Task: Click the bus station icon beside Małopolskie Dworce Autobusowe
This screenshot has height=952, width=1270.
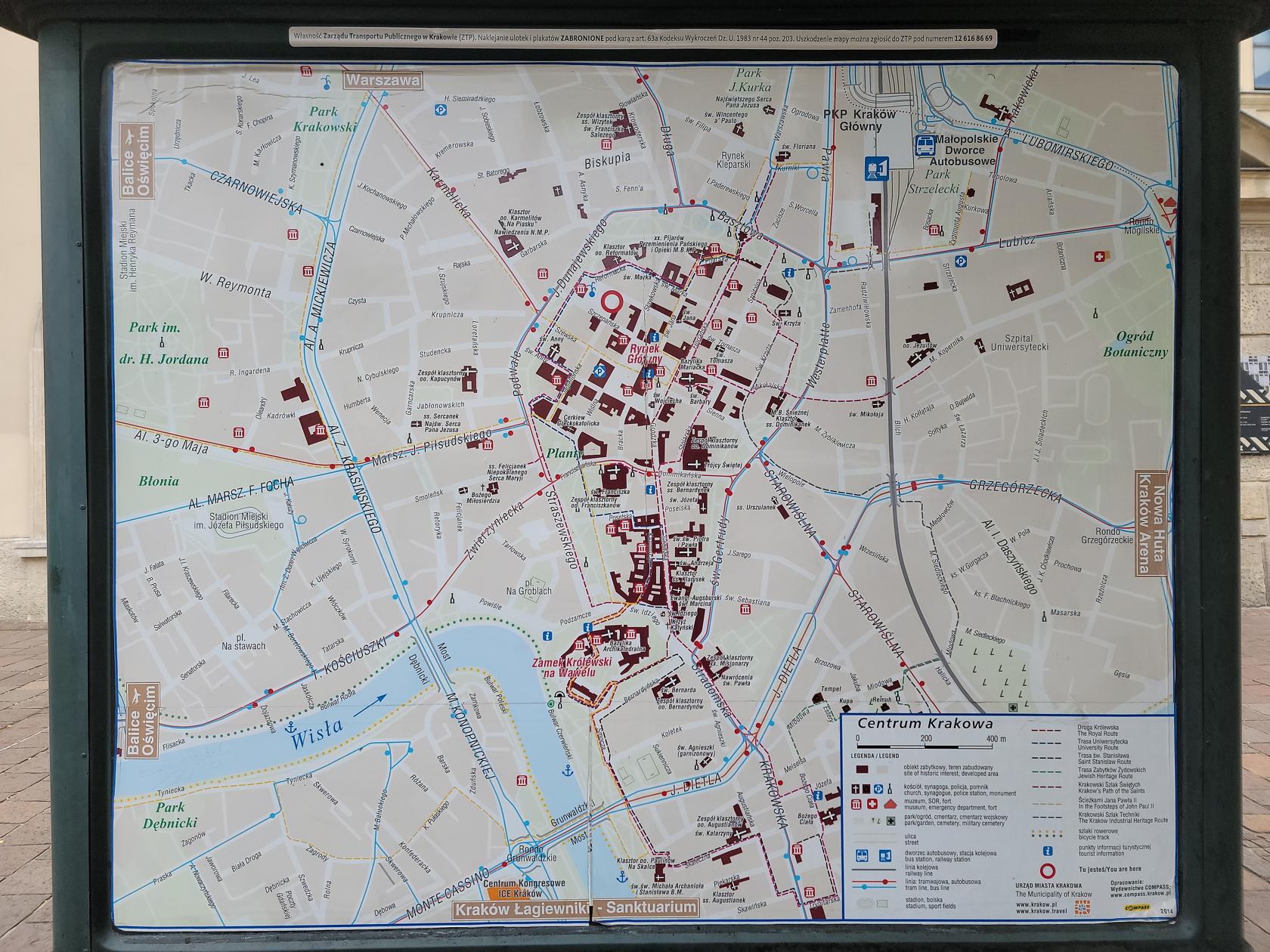Action: (924, 144)
